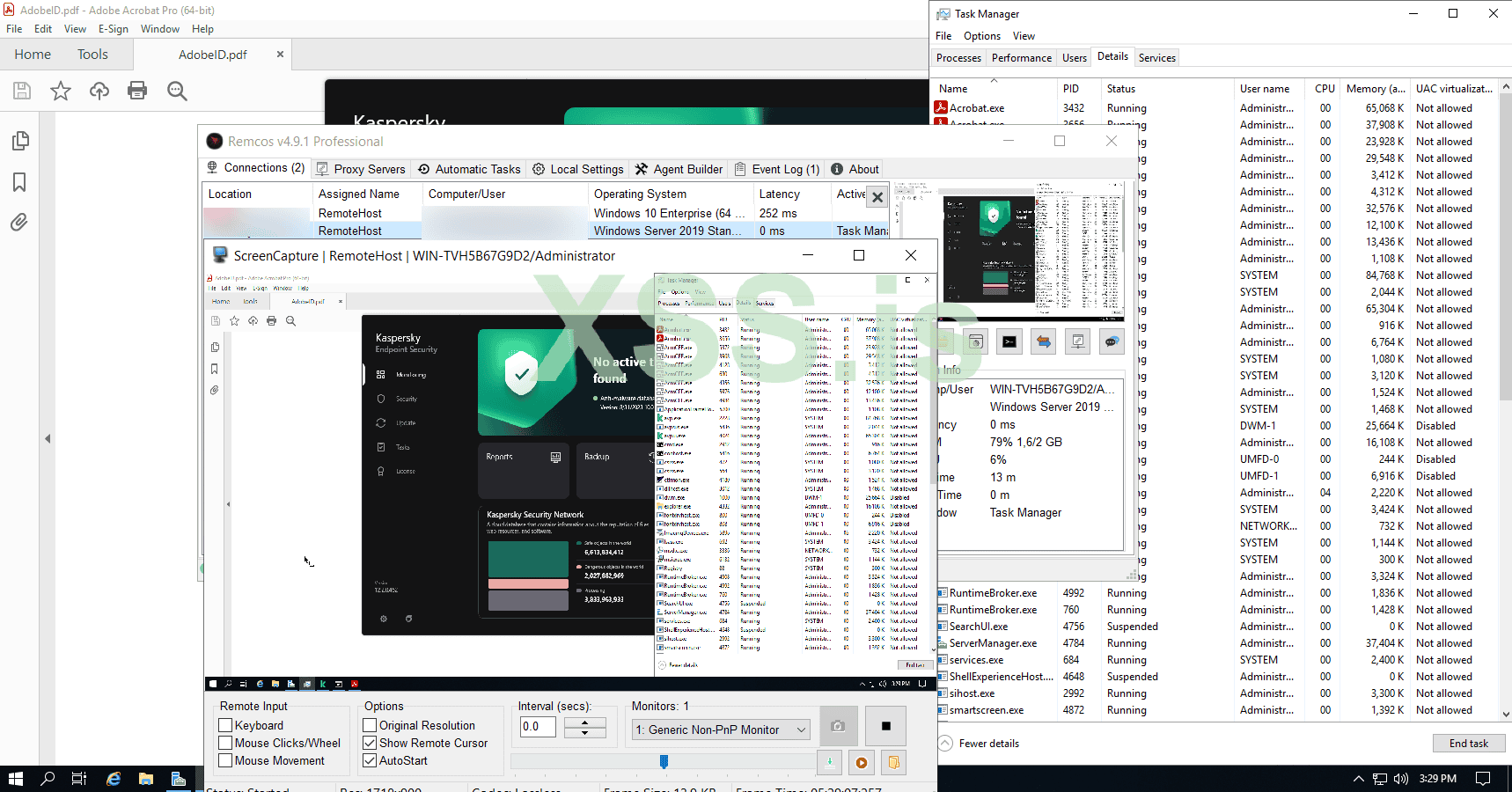
Task: Sort by the Memory column header in Task Manager
Action: (1375, 89)
